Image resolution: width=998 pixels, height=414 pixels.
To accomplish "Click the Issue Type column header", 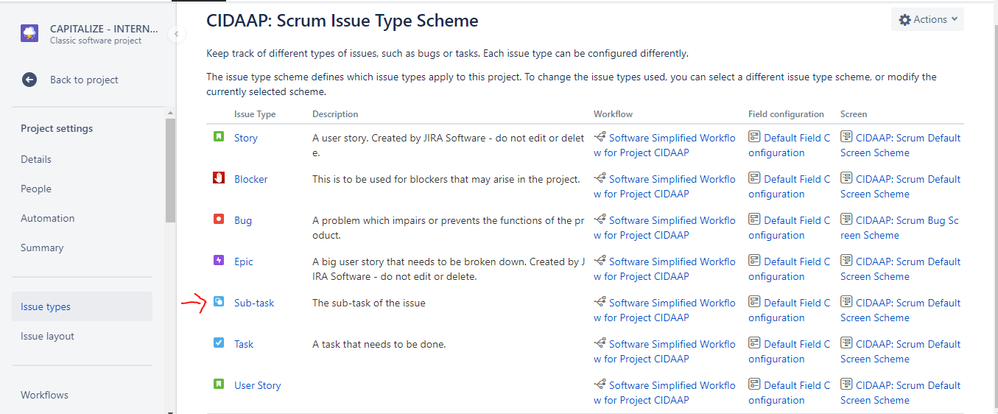I will pos(255,114).
